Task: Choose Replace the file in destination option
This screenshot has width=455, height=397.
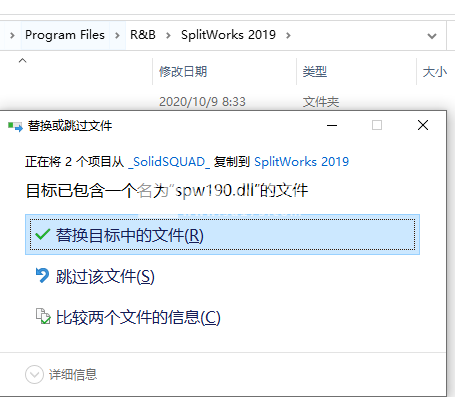Action: 222,235
